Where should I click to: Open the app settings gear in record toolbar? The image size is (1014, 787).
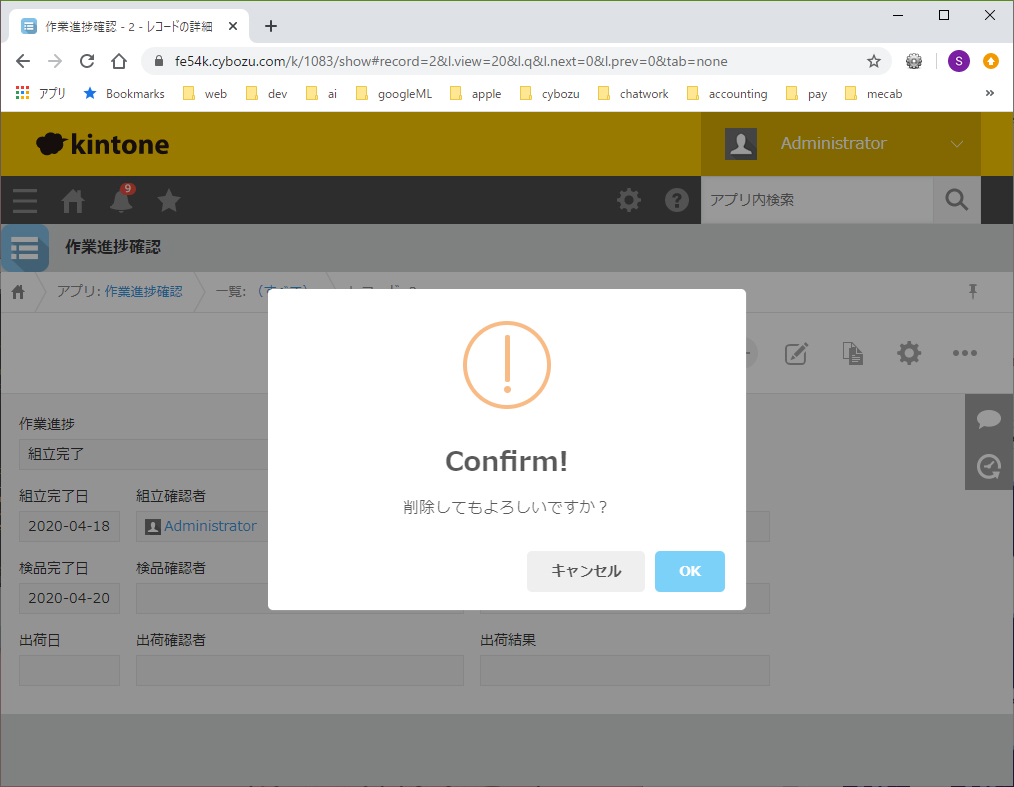point(908,353)
